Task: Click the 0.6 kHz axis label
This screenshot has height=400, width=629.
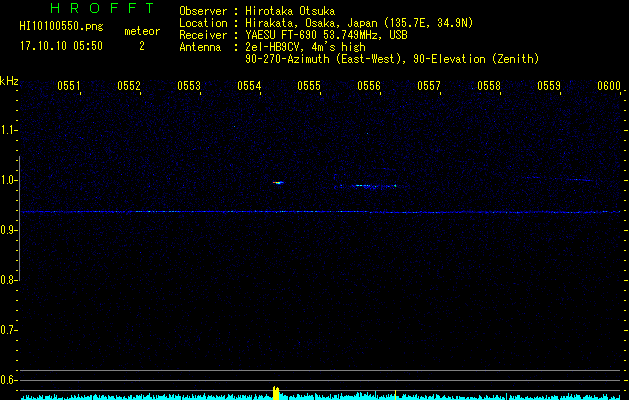Action: coord(8,380)
